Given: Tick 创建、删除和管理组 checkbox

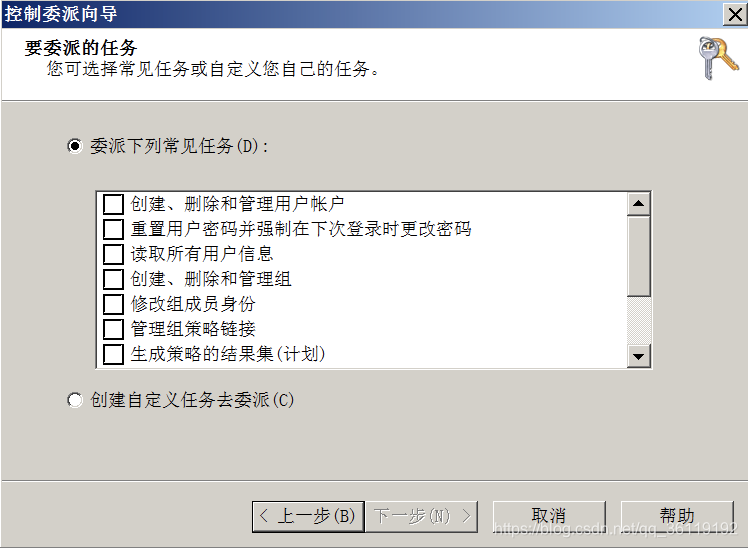Looking at the screenshot, I should (113, 279).
